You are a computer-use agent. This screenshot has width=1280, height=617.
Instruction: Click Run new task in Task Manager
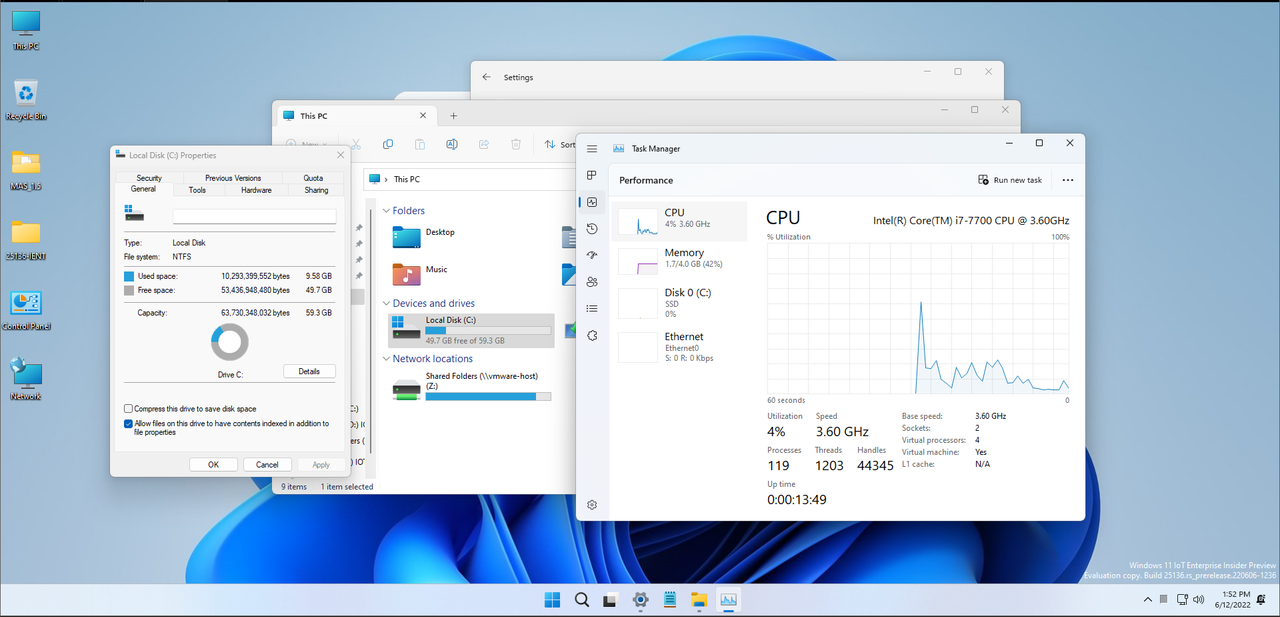pyautogui.click(x=1010, y=180)
